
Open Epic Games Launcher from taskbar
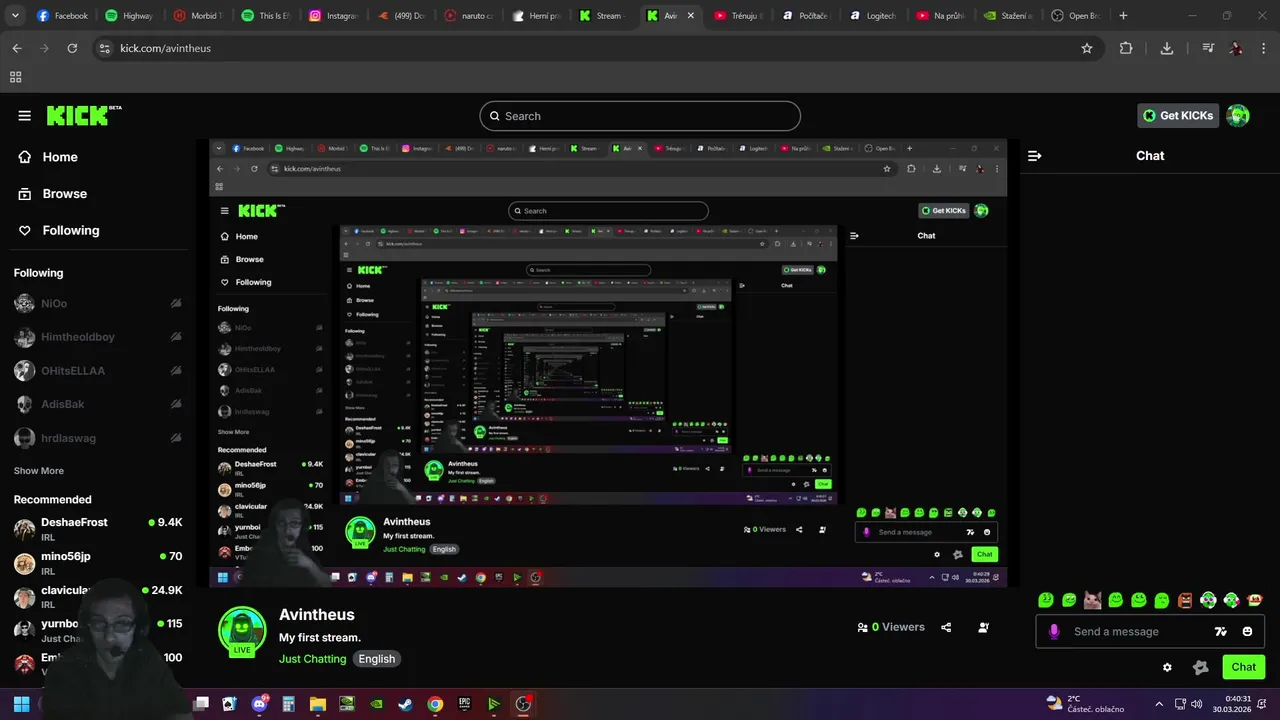464,704
